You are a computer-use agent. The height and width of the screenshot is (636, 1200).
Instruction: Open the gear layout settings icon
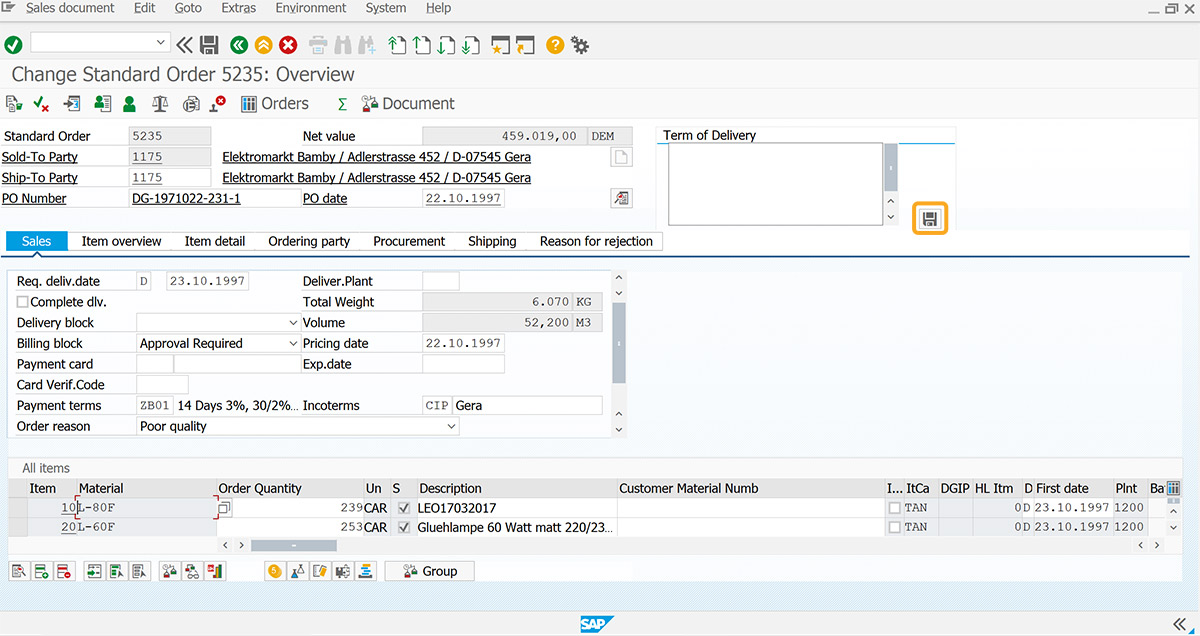tap(579, 45)
